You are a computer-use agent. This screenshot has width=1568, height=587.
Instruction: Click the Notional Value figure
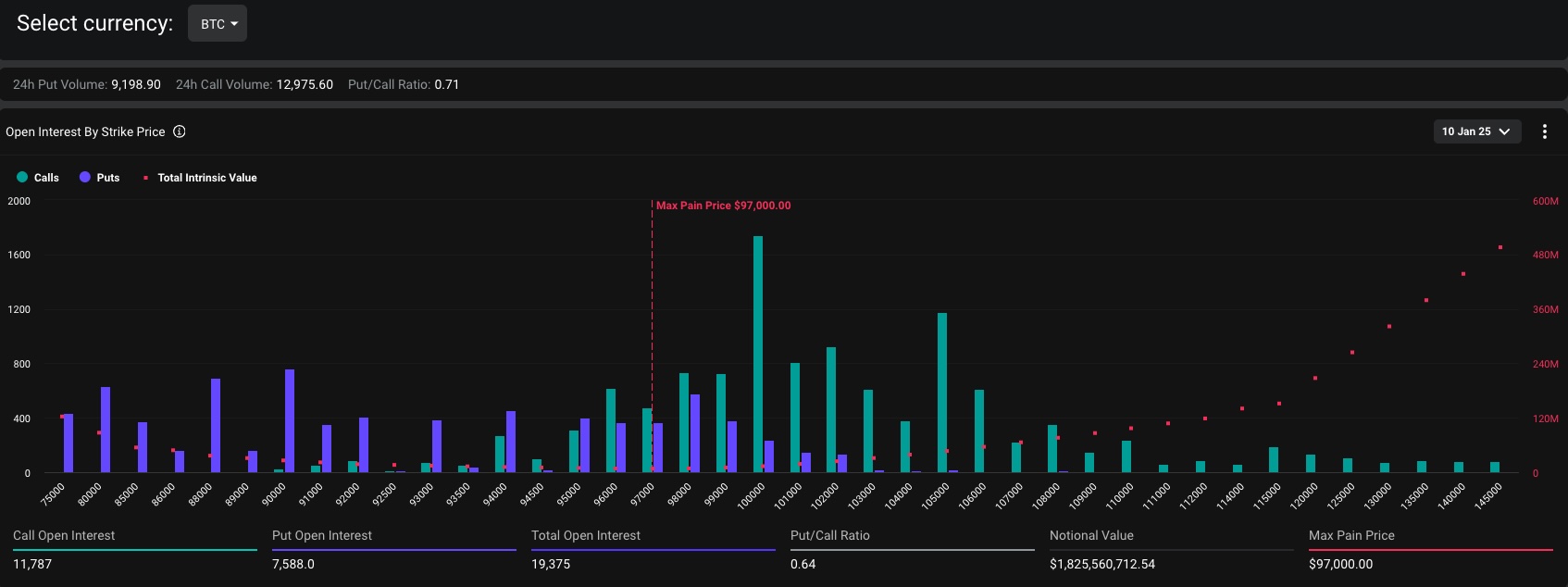[x=1101, y=564]
